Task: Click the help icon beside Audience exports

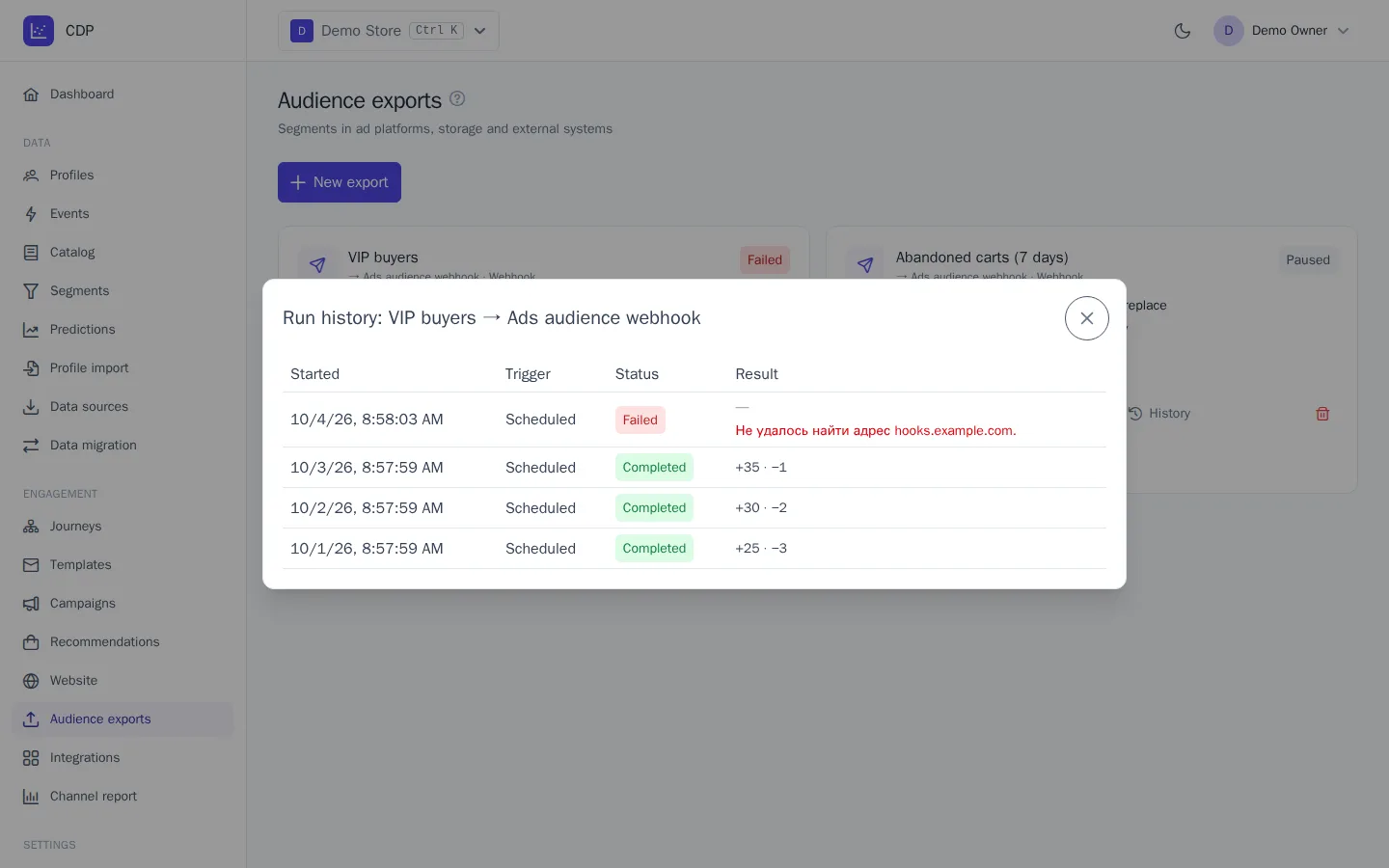Action: pos(457,98)
